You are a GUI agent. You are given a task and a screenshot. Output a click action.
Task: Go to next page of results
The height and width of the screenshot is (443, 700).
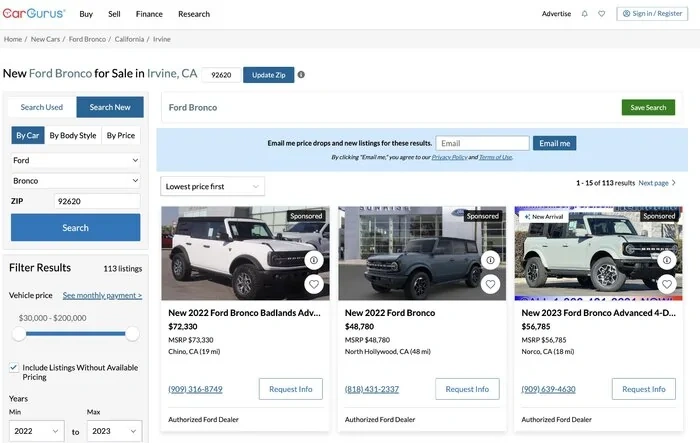tap(657, 183)
